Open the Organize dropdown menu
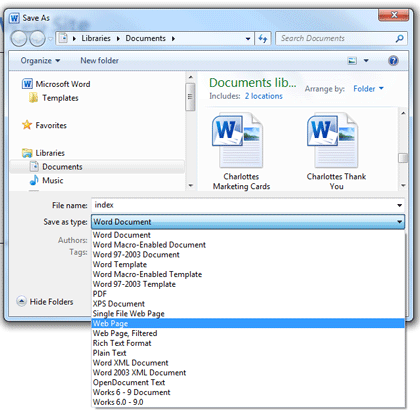This screenshot has height=415, width=420. coord(40,61)
